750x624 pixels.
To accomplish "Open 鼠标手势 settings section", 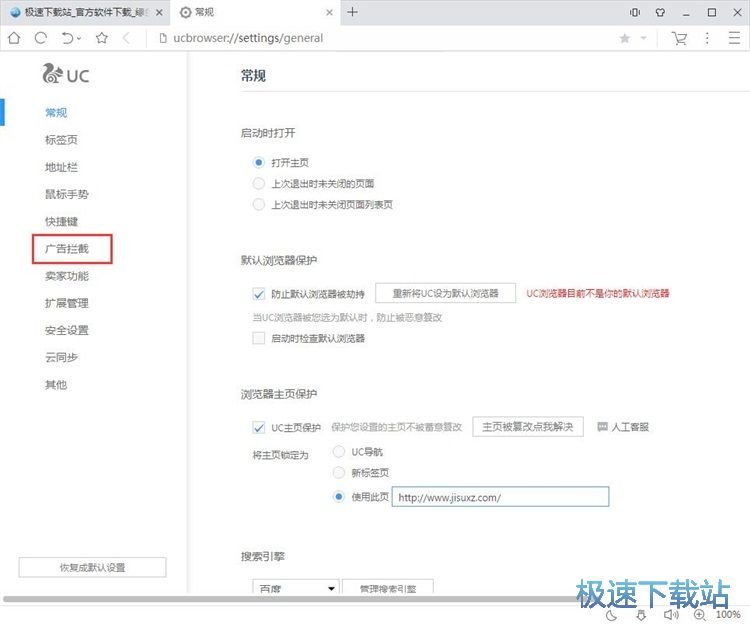I will coord(66,194).
